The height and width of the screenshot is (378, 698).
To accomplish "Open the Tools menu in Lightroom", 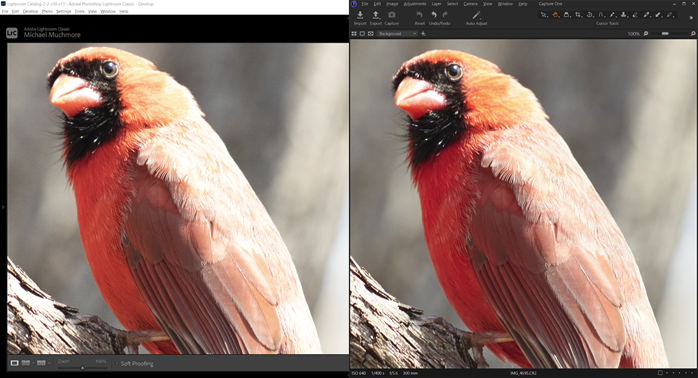I will (x=79, y=11).
